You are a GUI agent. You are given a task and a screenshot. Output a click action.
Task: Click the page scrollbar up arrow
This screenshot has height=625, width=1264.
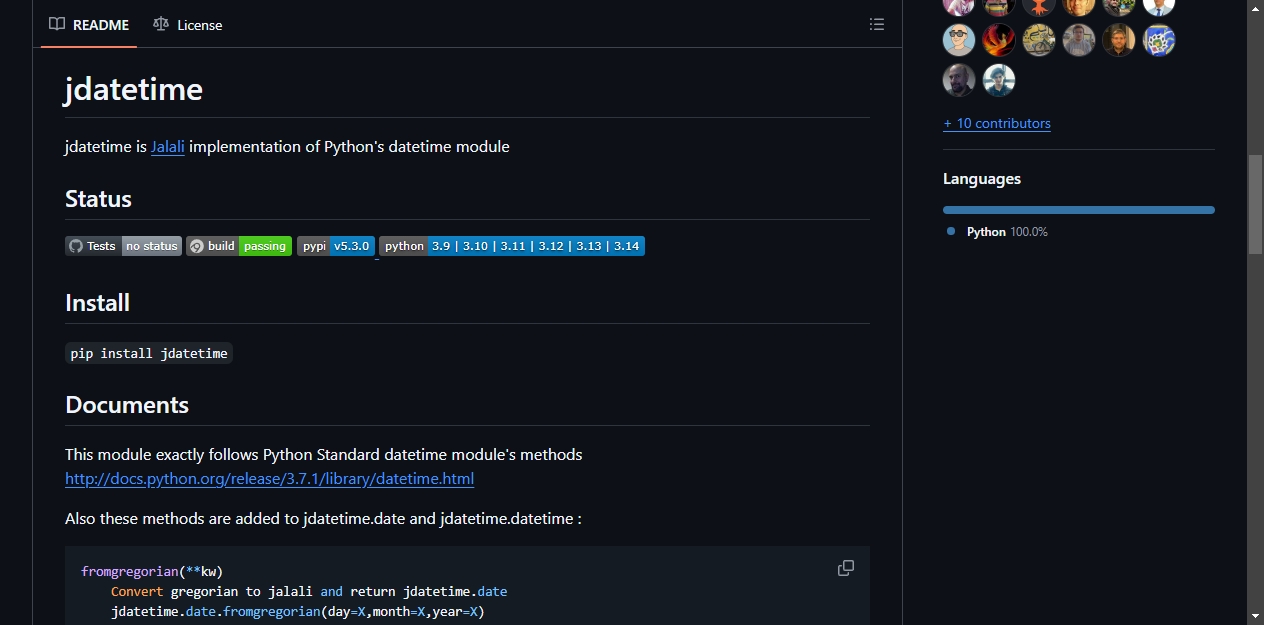pos(1255,8)
